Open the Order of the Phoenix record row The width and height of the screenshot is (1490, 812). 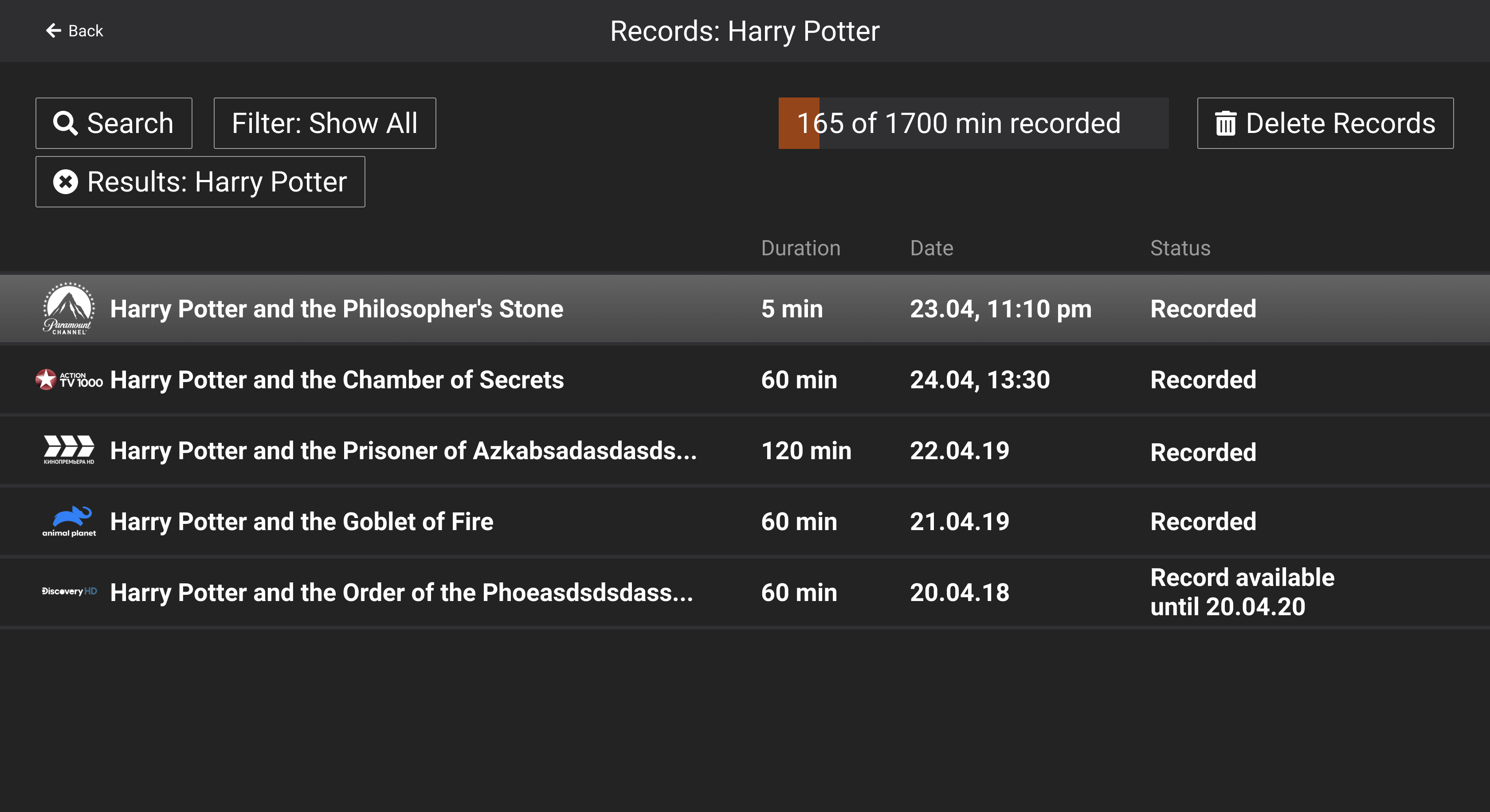[401, 593]
